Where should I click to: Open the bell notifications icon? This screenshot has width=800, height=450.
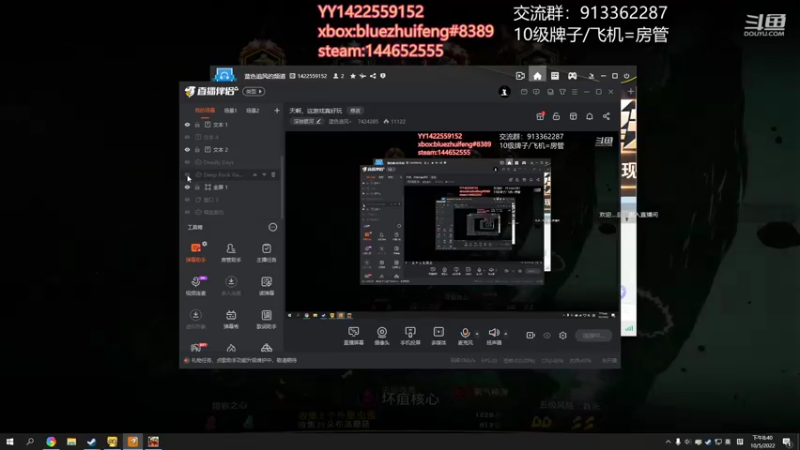589,116
